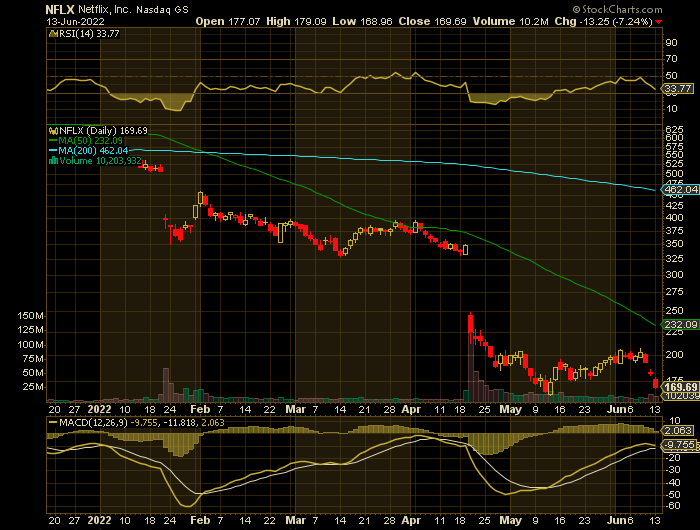The height and width of the screenshot is (530, 700).
Task: Click the Close 169.69 header value
Action: [x=433, y=21]
